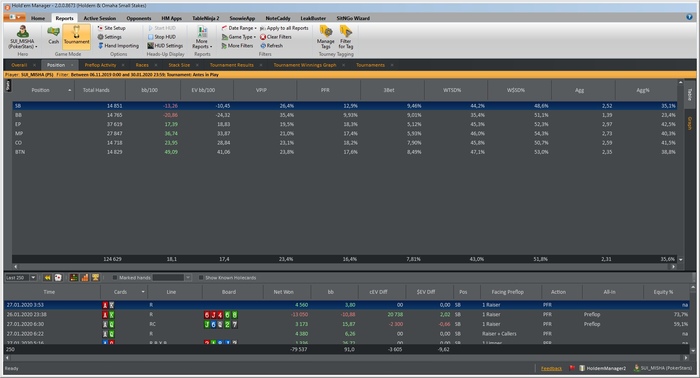Click the hand list table icon

click(74, 278)
